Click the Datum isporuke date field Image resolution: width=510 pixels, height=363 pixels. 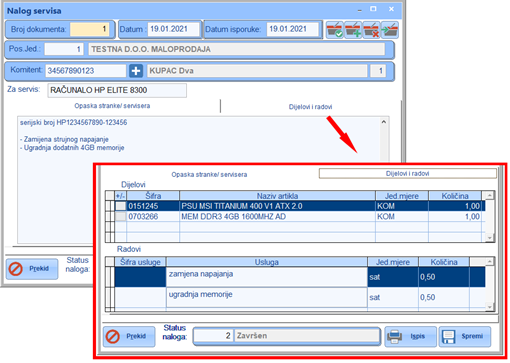[293, 29]
